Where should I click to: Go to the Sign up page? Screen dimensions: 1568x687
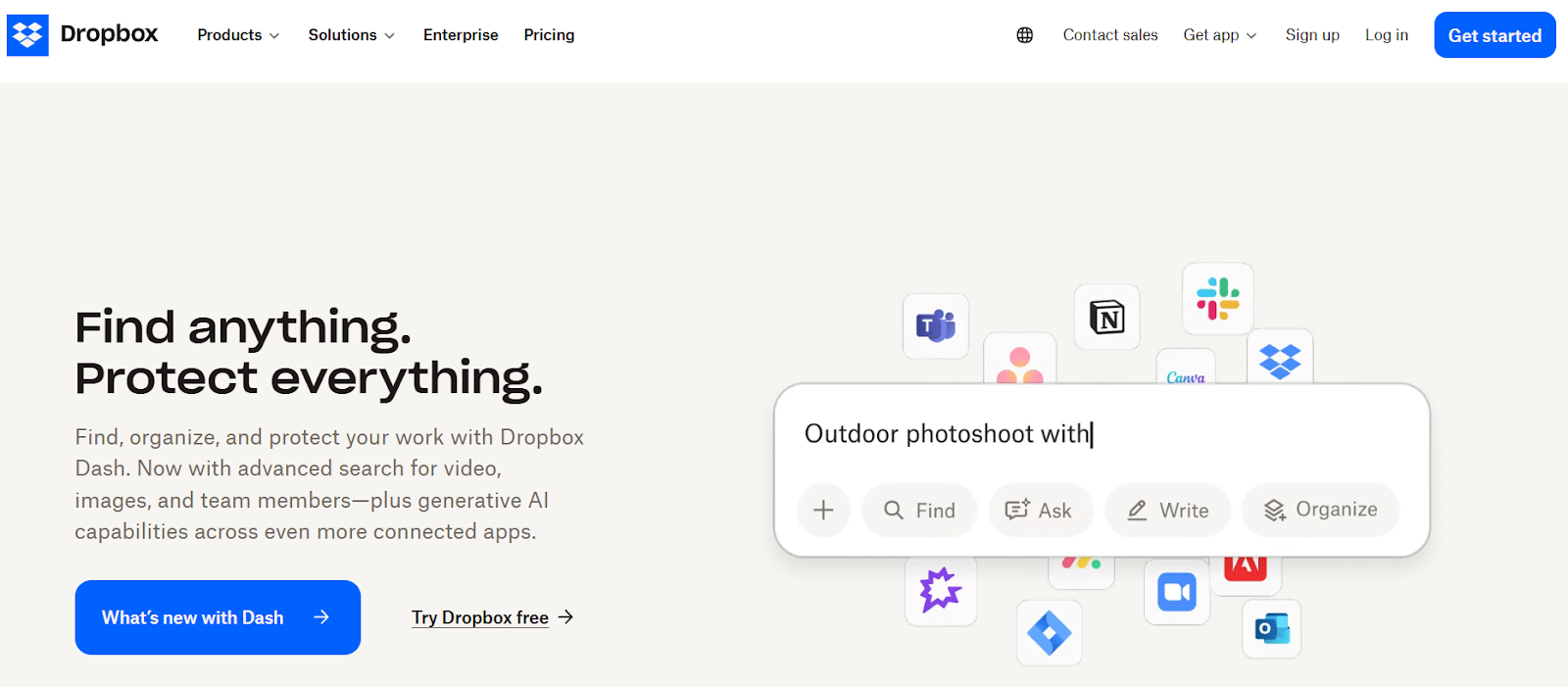pyautogui.click(x=1312, y=35)
